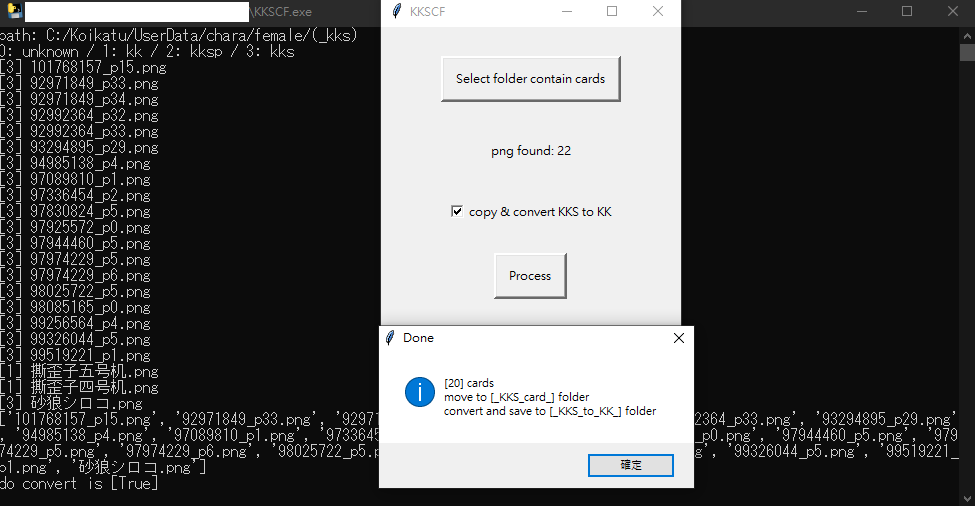Click console line '[3] 92992364_p33.png'
Screen dimensions: 975x506
pyautogui.click(x=79, y=132)
